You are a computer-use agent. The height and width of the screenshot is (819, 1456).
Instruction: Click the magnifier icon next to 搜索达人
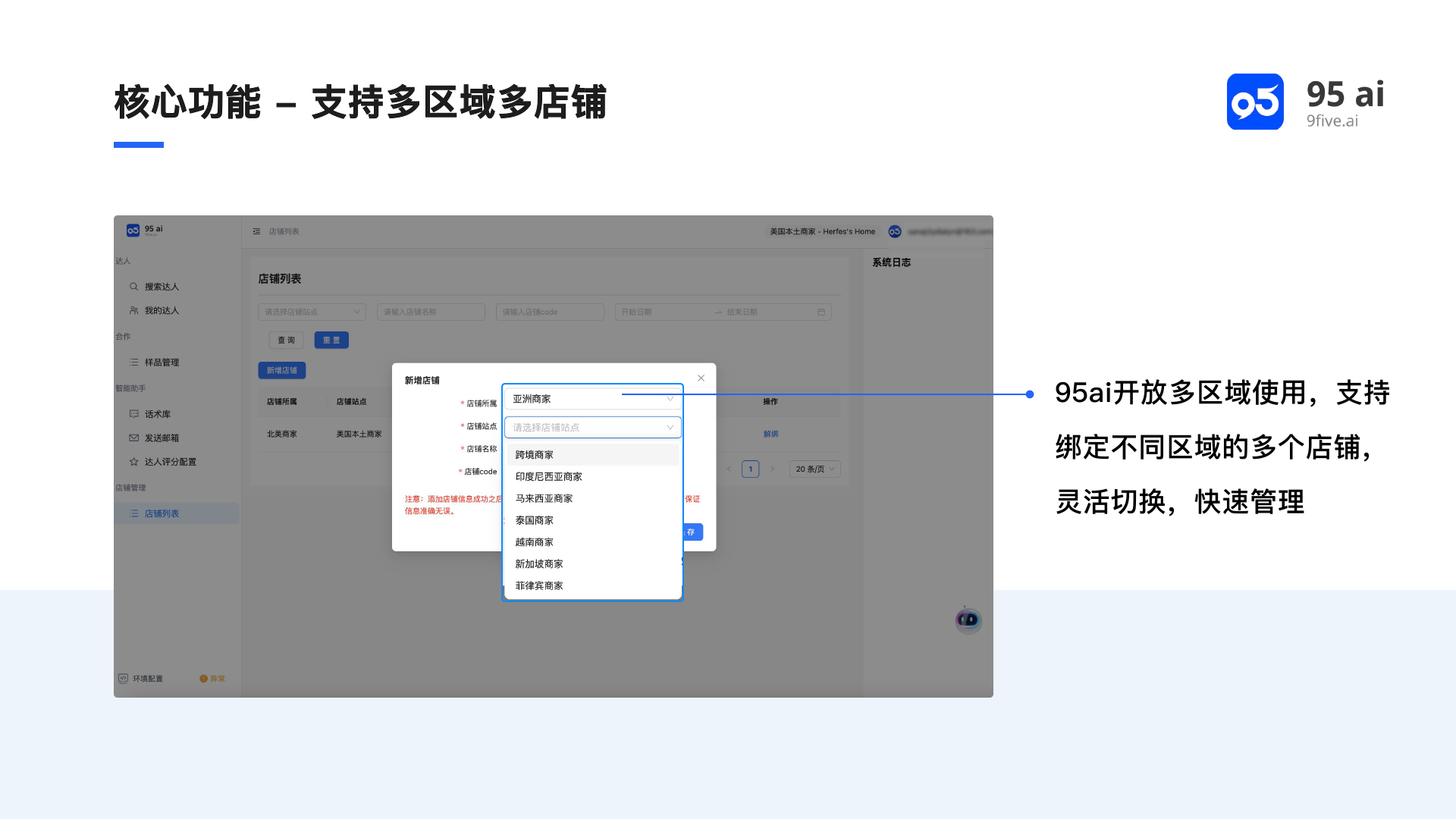133,287
